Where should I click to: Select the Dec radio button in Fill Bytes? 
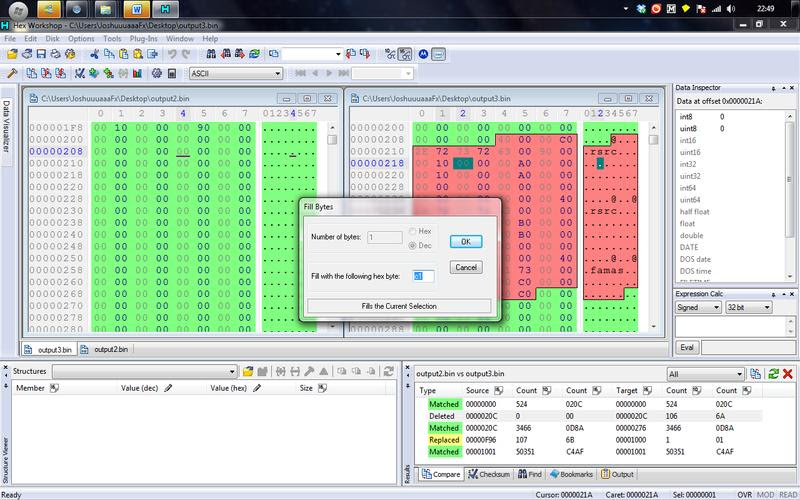tap(412, 246)
